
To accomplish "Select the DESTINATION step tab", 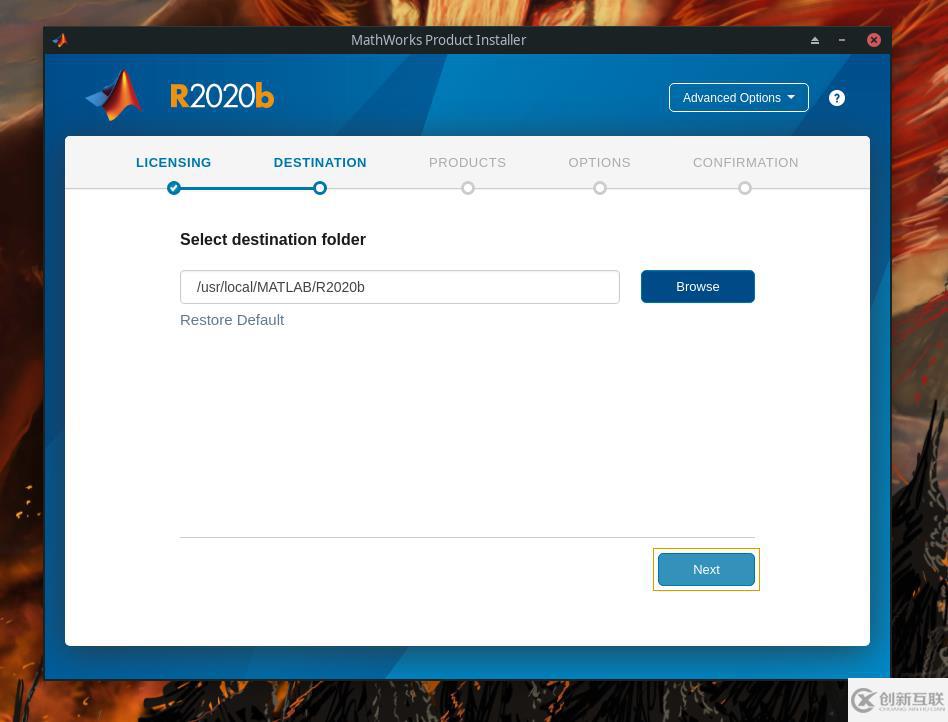I will pos(320,163).
